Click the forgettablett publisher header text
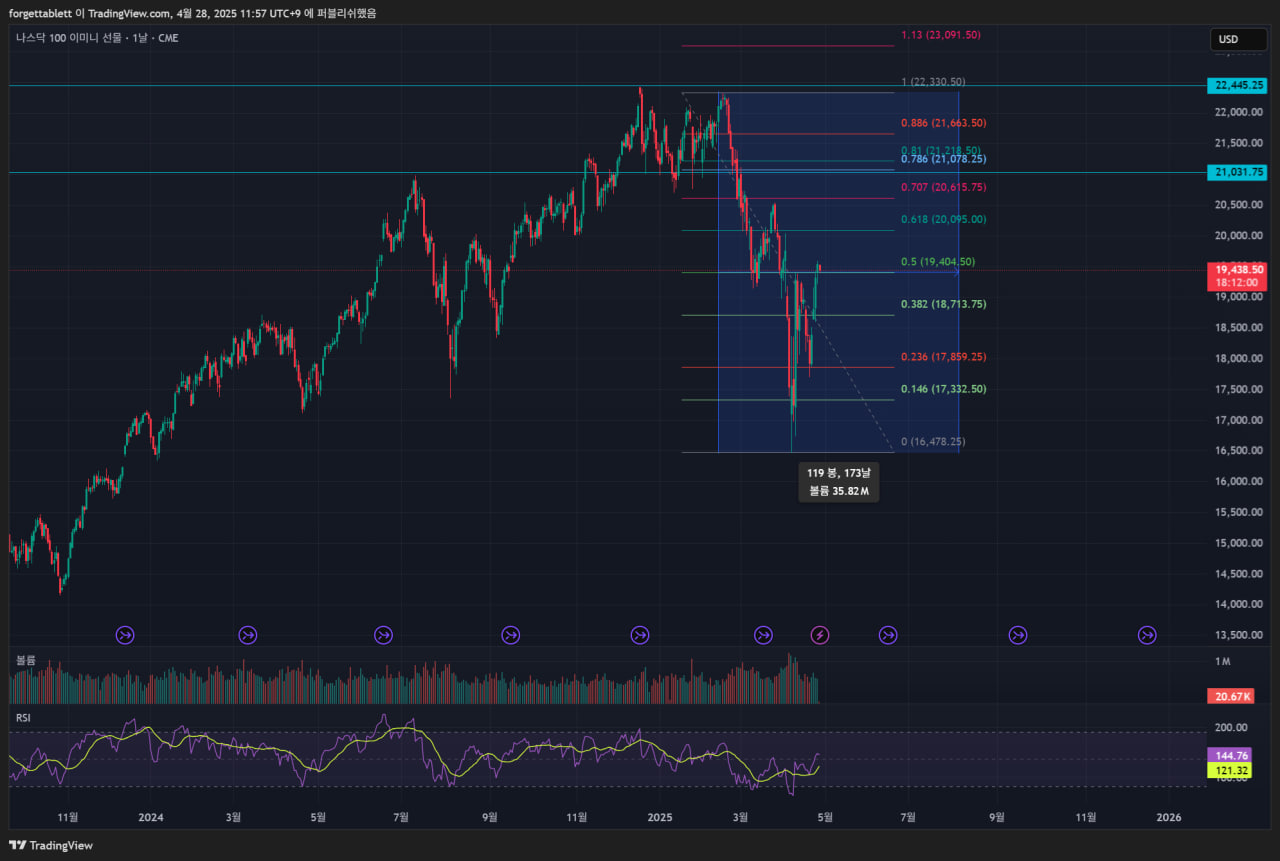The image size is (1280, 861). click(192, 13)
